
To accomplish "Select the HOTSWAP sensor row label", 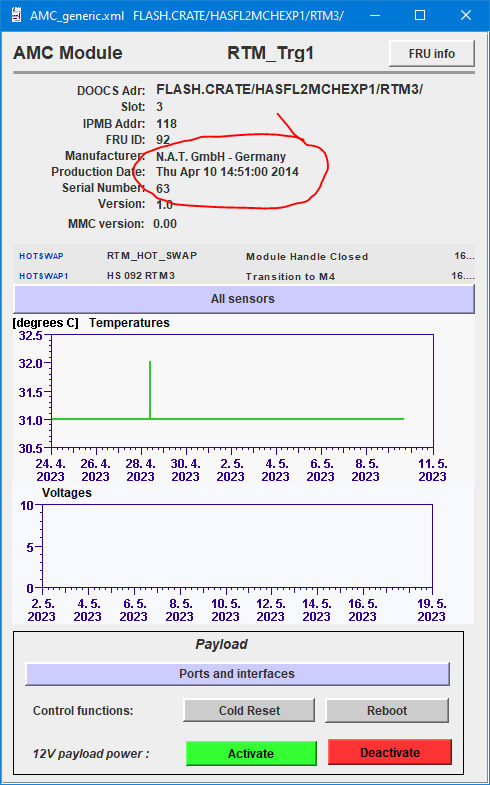I will click(41, 256).
